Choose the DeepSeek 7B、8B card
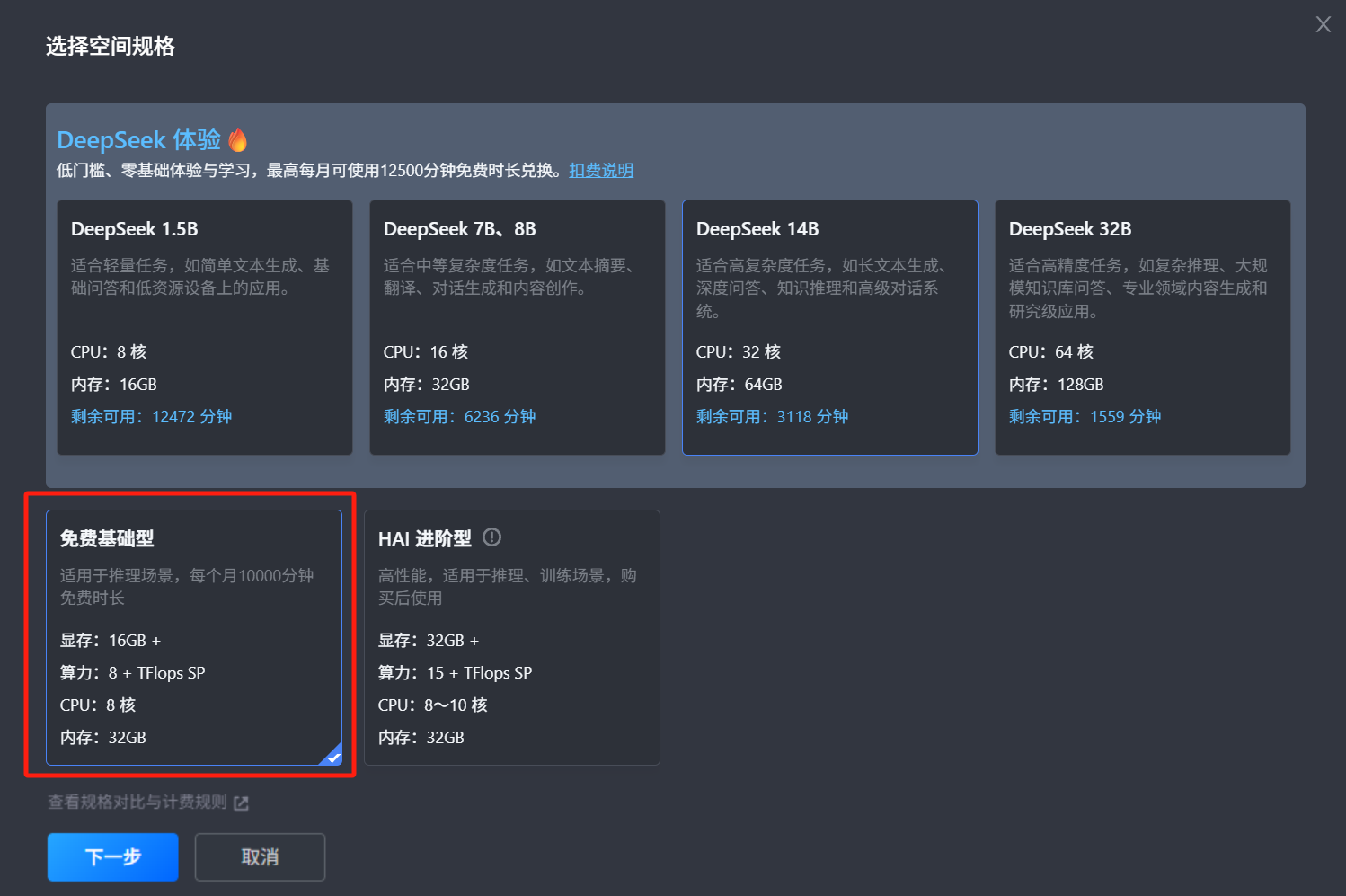Screen dimensions: 1346x896 pos(518,327)
